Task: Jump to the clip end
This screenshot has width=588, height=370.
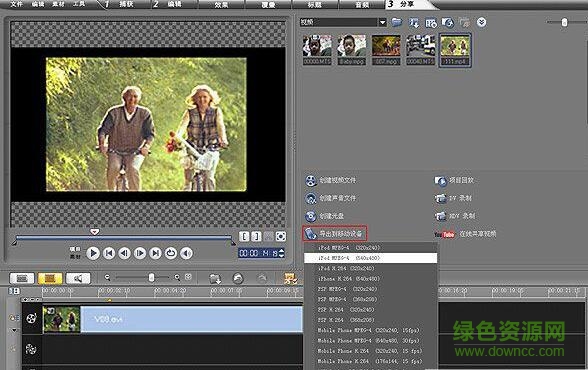Action: pyautogui.click(x=155, y=253)
